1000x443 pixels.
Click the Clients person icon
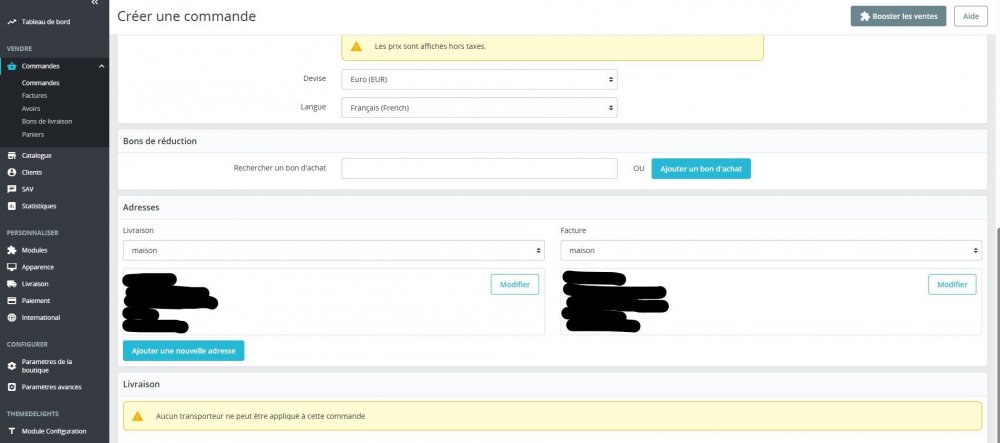pos(11,172)
